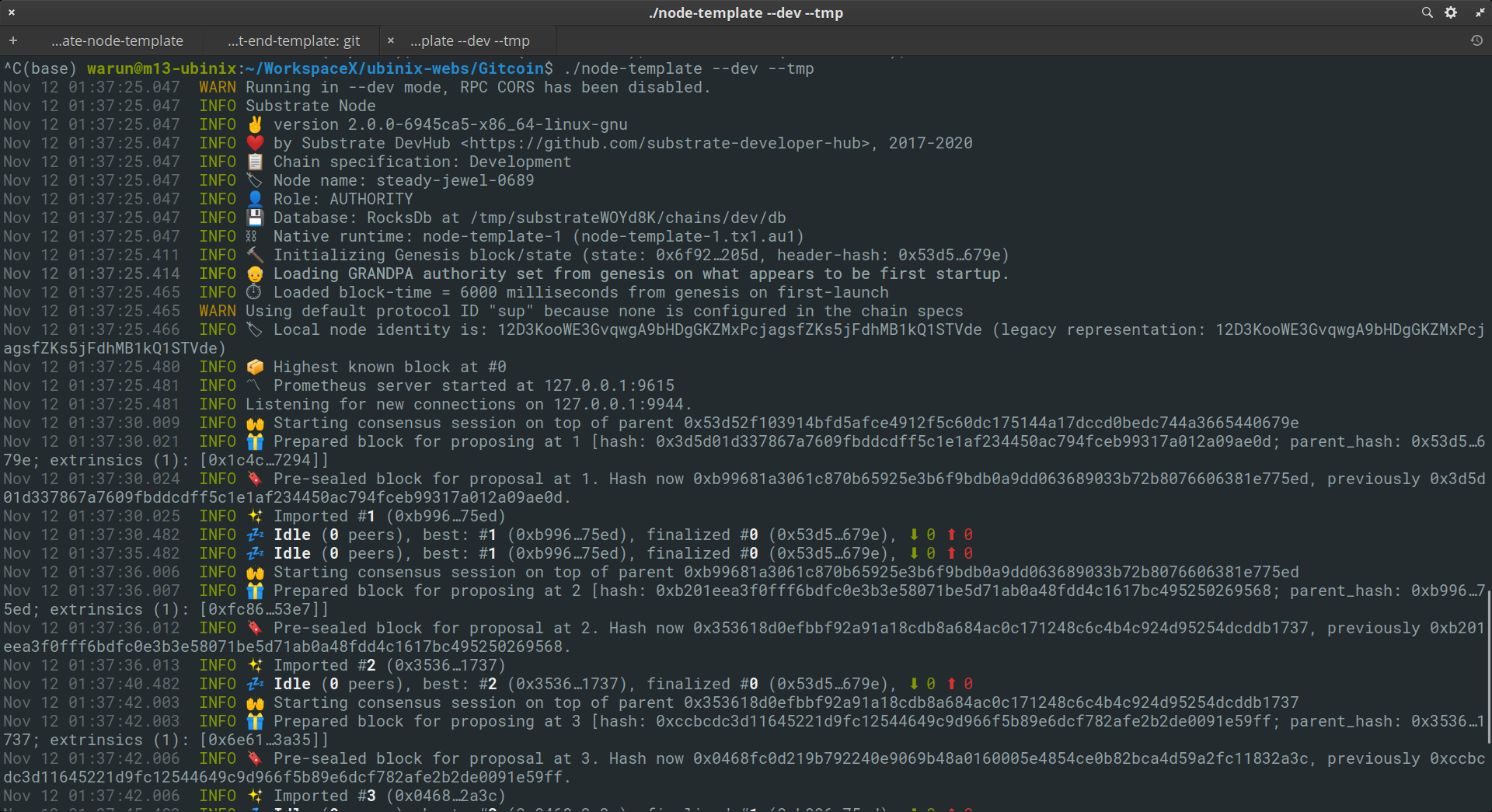Switch to the ...ate-node-template tab
Viewport: 1492px width, 812px height.
[117, 40]
